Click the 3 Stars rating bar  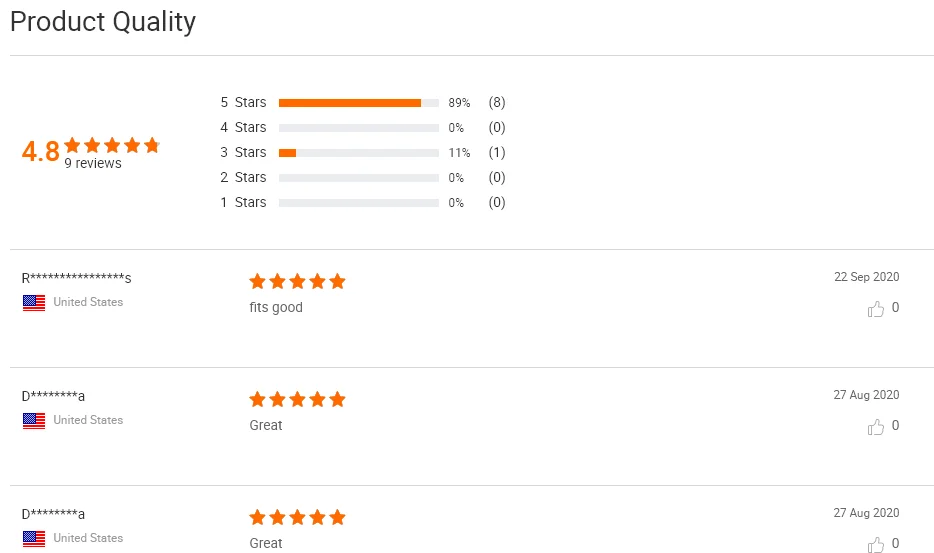click(358, 153)
